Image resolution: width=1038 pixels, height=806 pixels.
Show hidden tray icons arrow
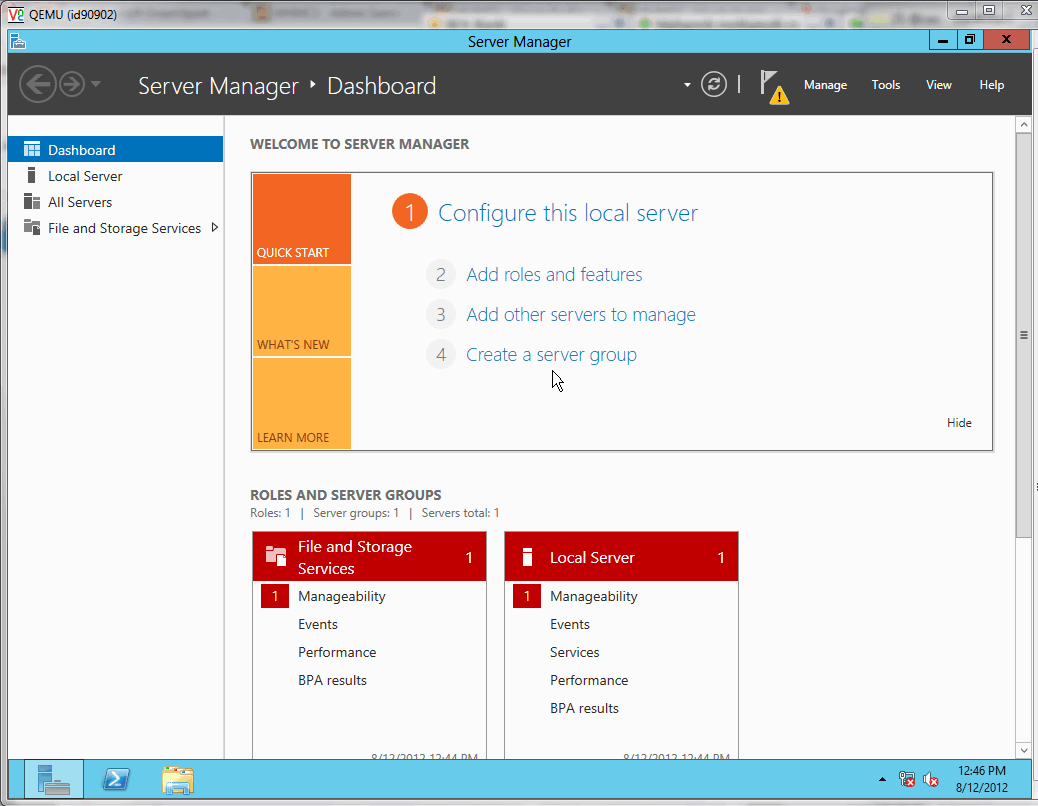coord(882,780)
